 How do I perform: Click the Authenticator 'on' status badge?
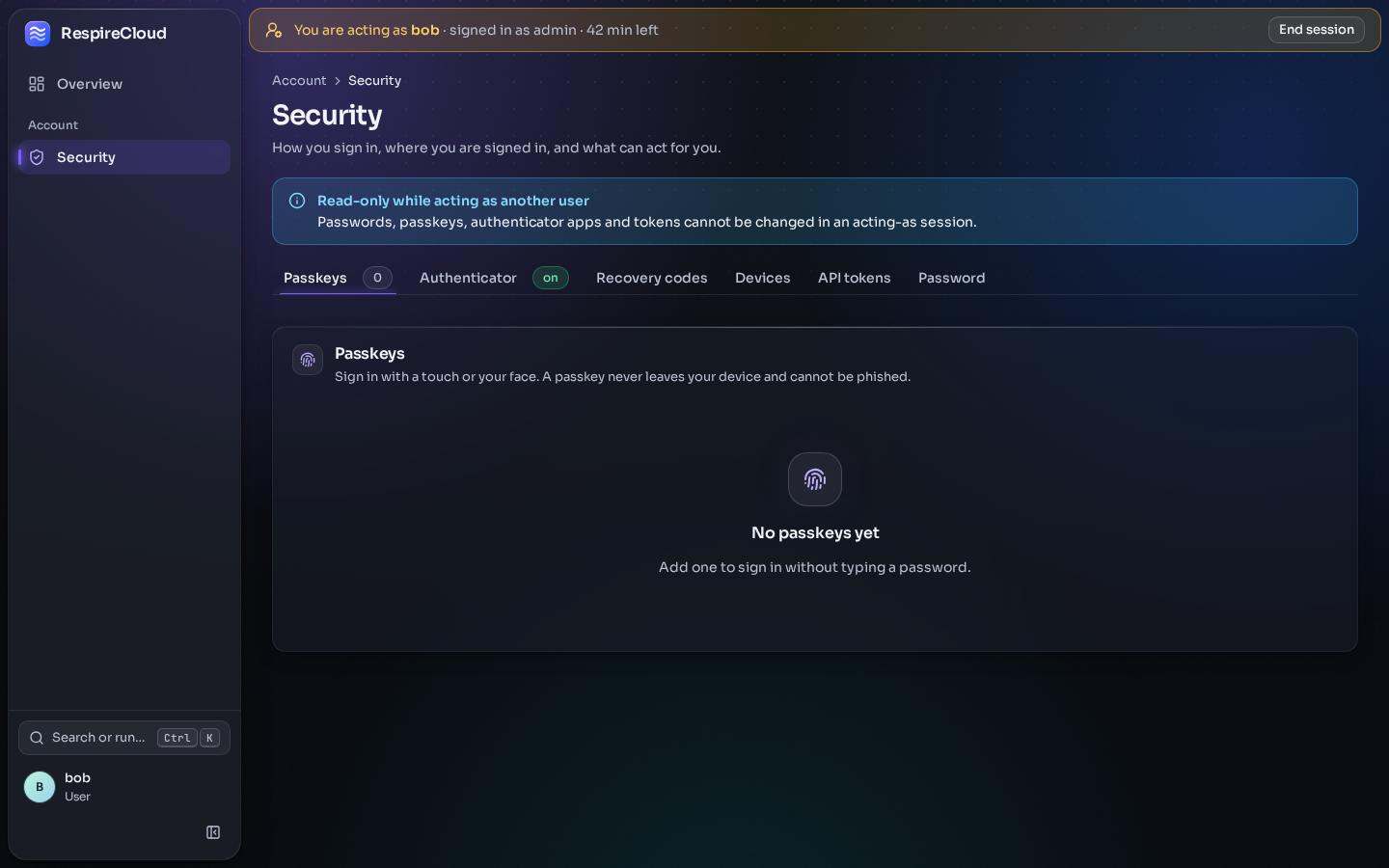tap(551, 278)
